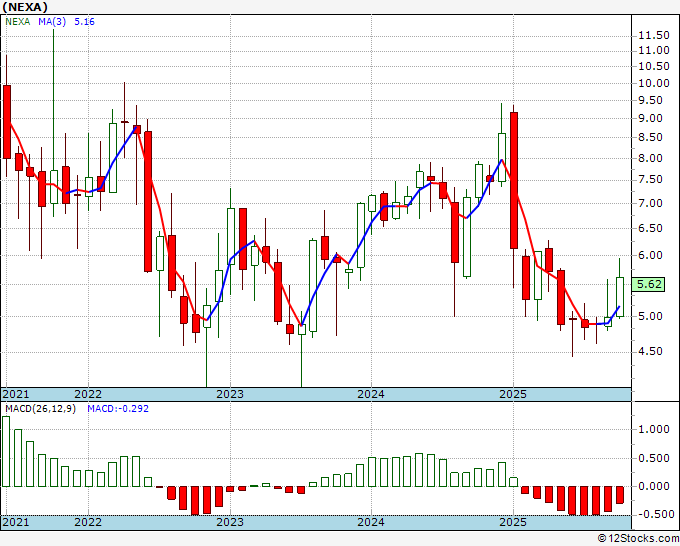Click the 4.50 price axis label
680x546 pixels.
pyautogui.click(x=651, y=351)
